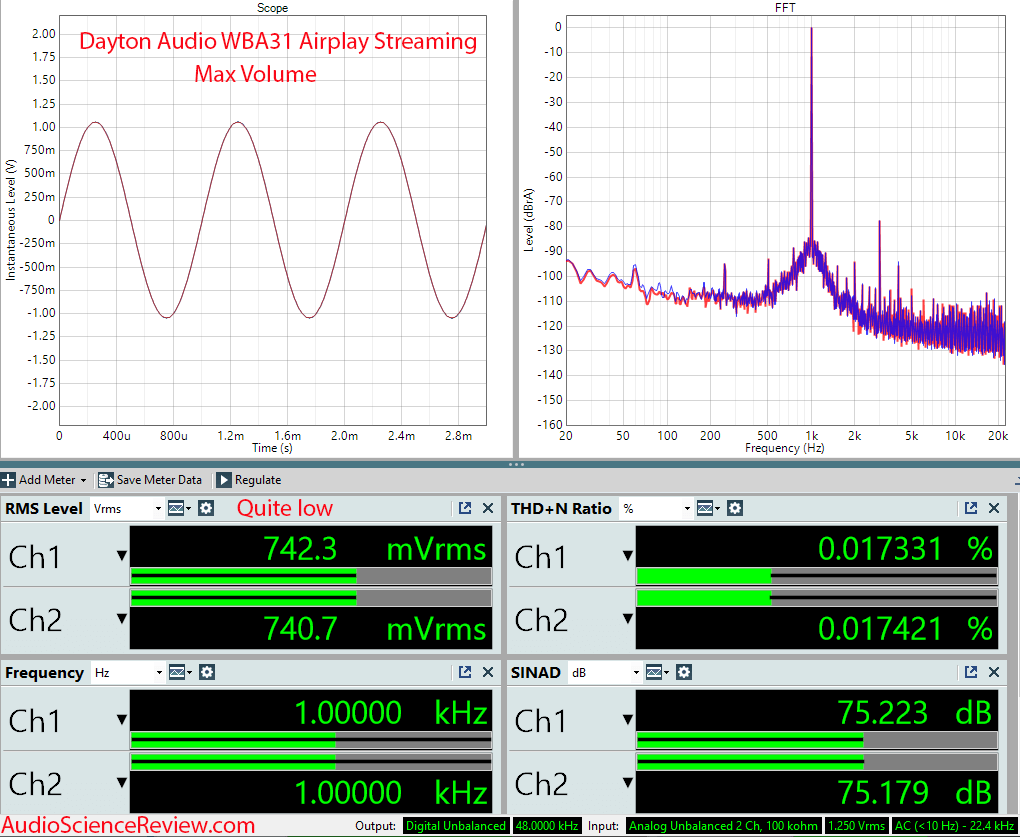Open settings gear in SINAD meter
The image size is (1020, 837).
pyautogui.click(x=684, y=672)
